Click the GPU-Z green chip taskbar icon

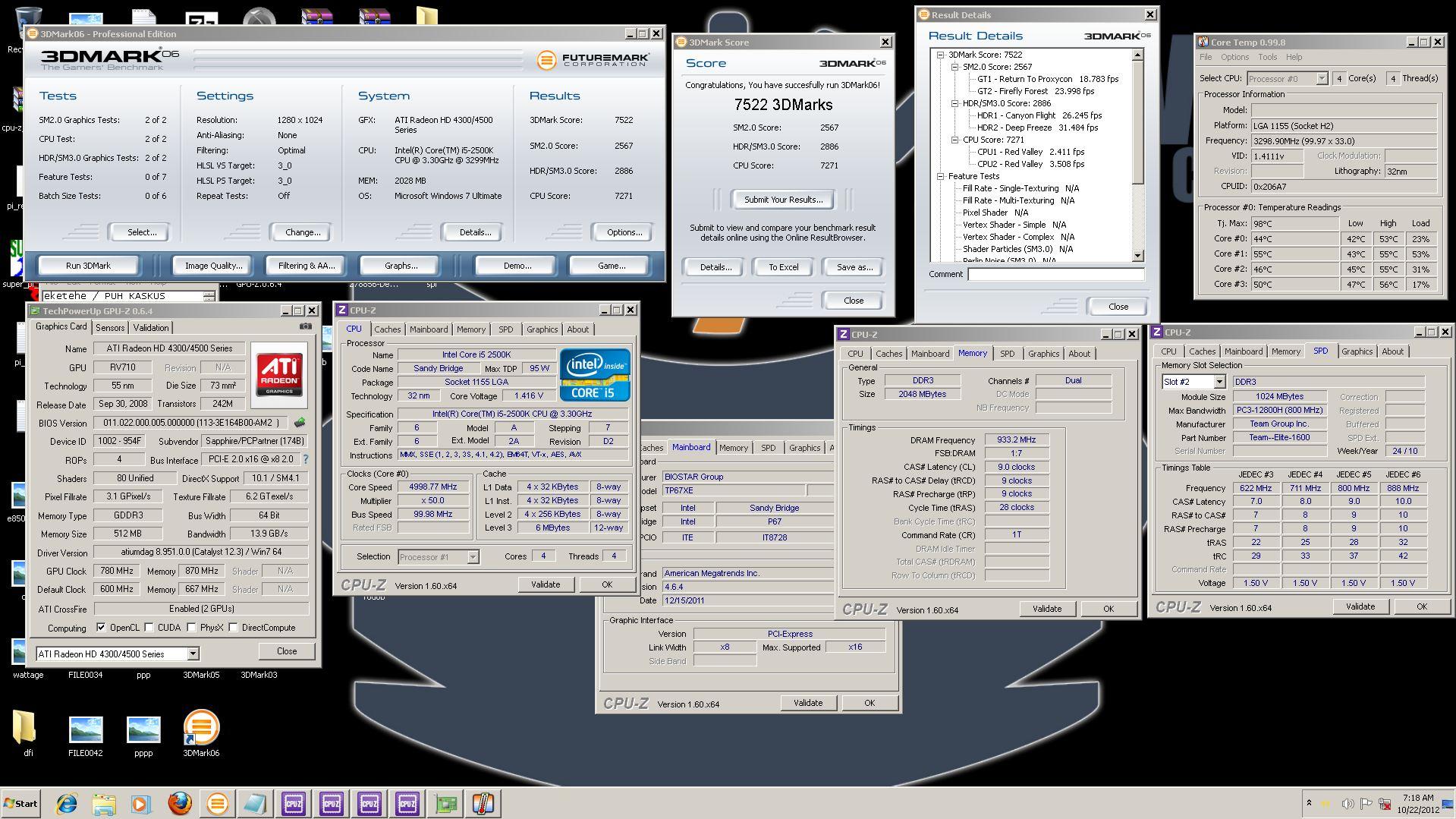pos(445,803)
